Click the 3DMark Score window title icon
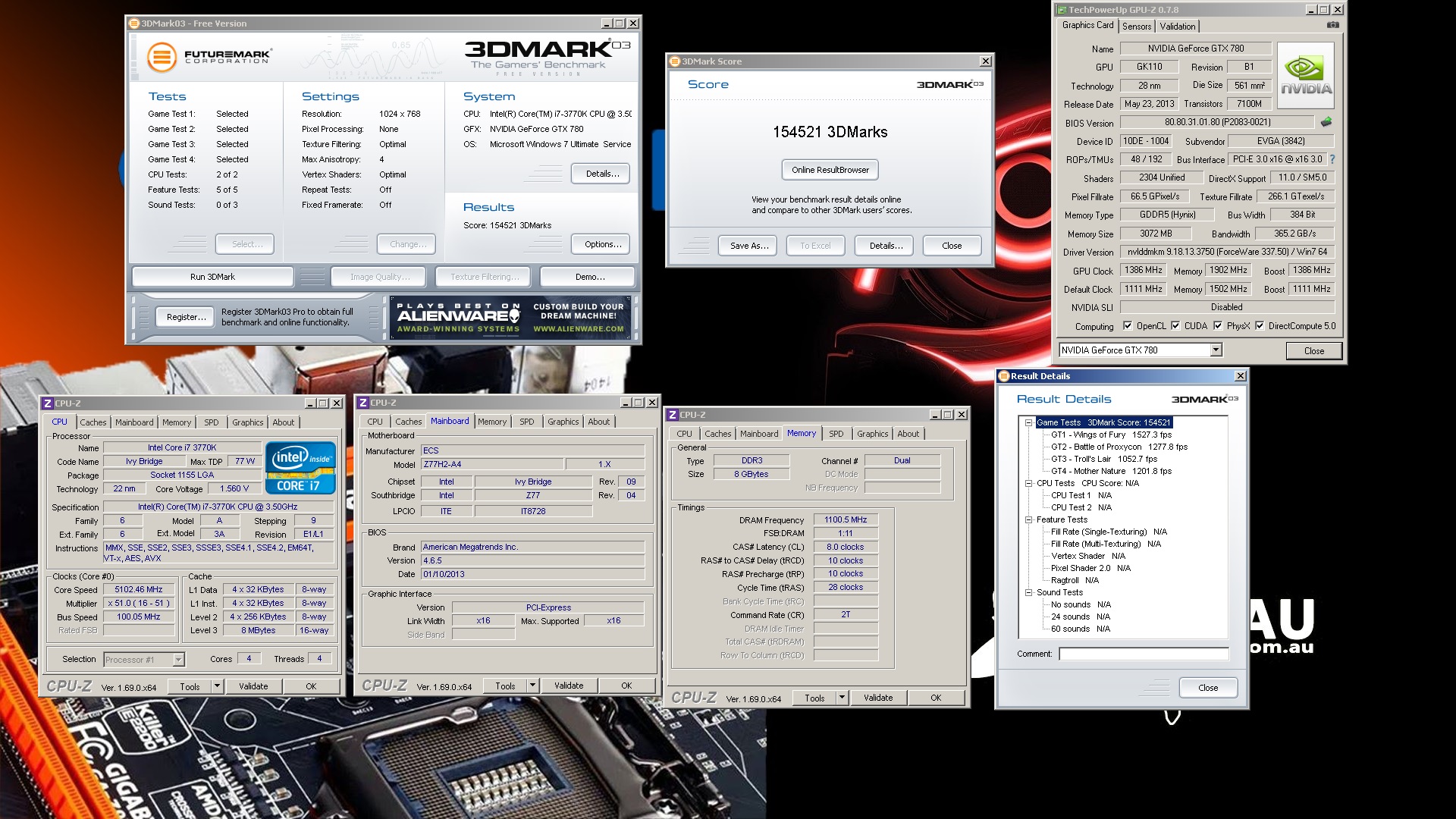 (675, 61)
